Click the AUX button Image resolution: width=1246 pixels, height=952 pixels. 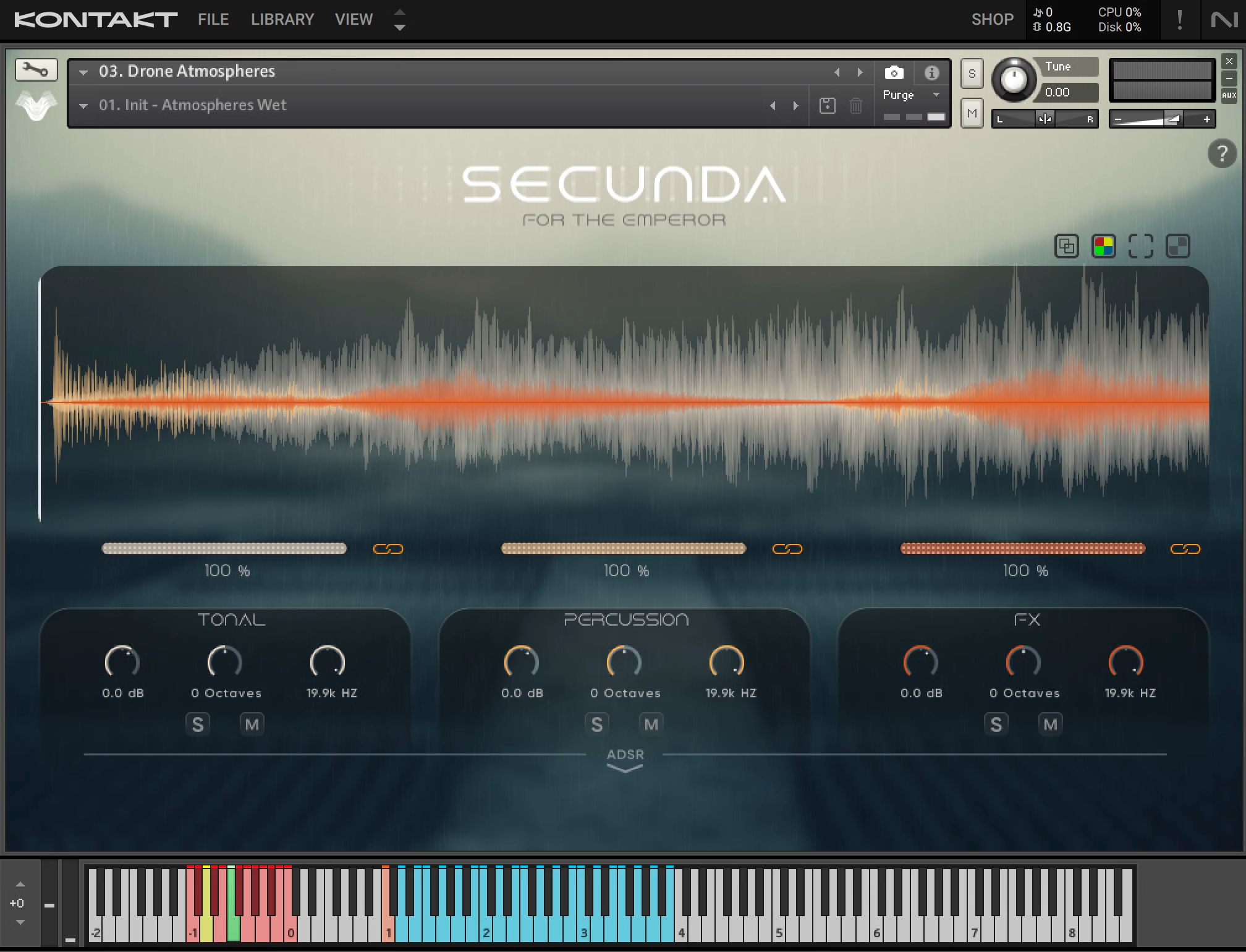pyautogui.click(x=1229, y=95)
